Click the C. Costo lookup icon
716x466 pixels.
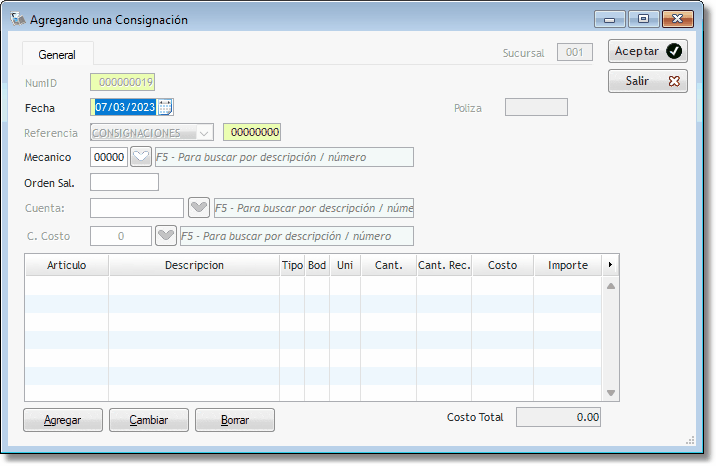pyautogui.click(x=166, y=236)
